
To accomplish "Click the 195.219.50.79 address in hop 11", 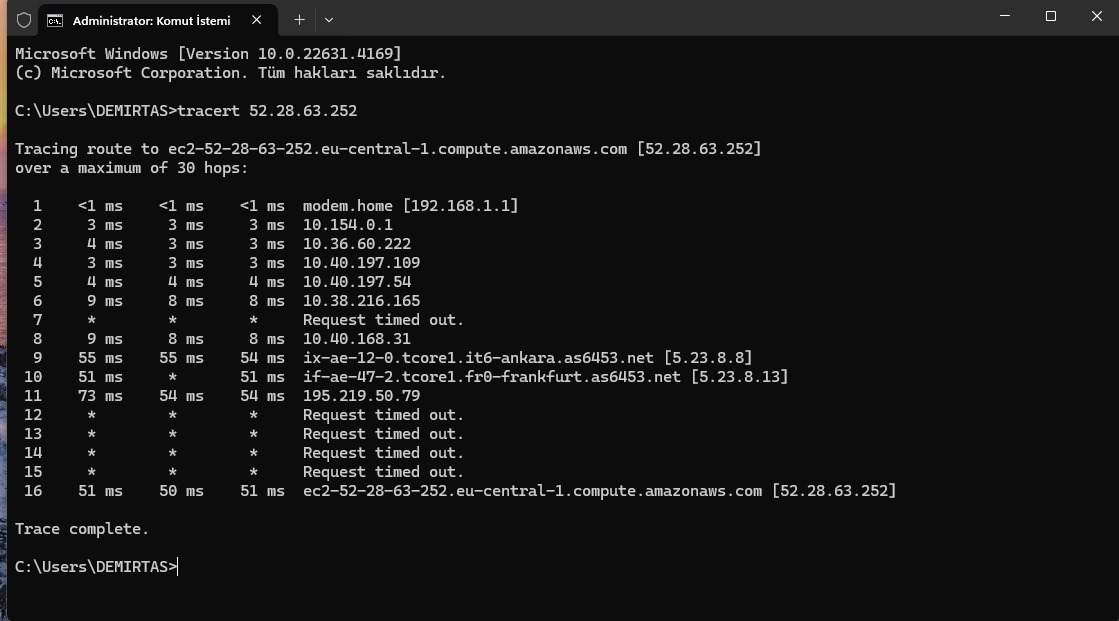I will [362, 395].
